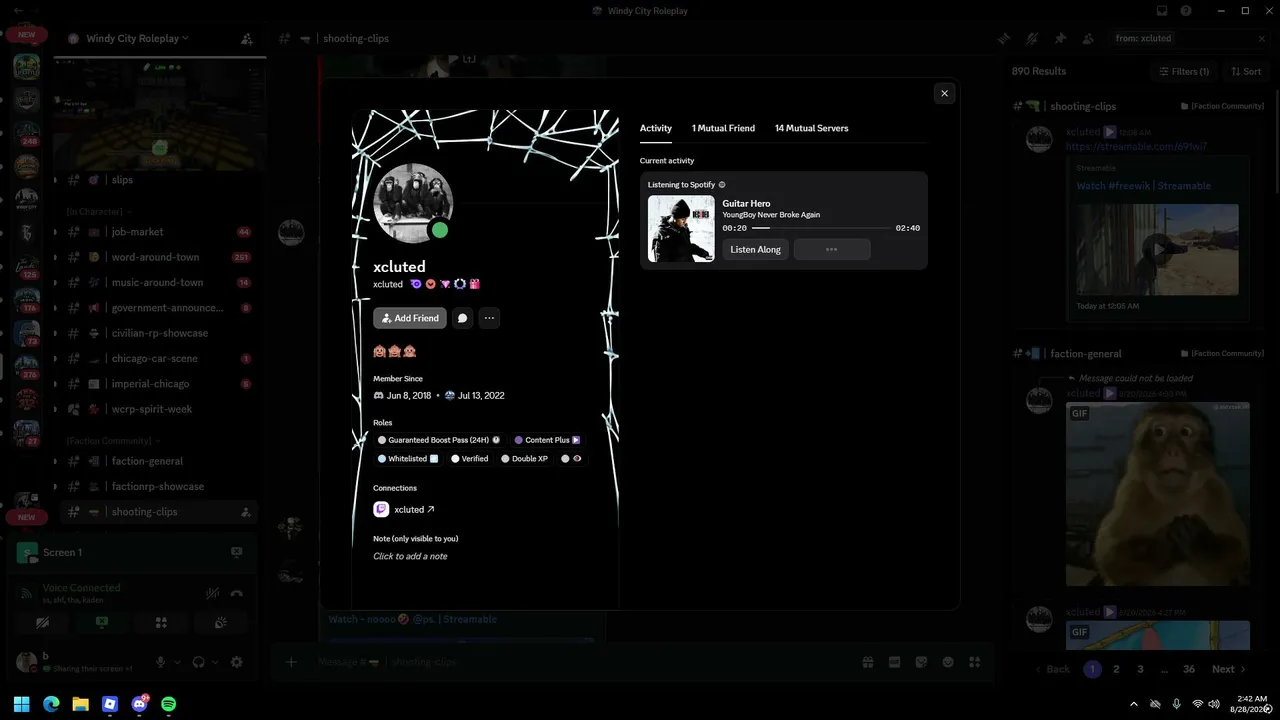
Task: Open the 14 Mutual Servers tab
Action: click(x=811, y=128)
